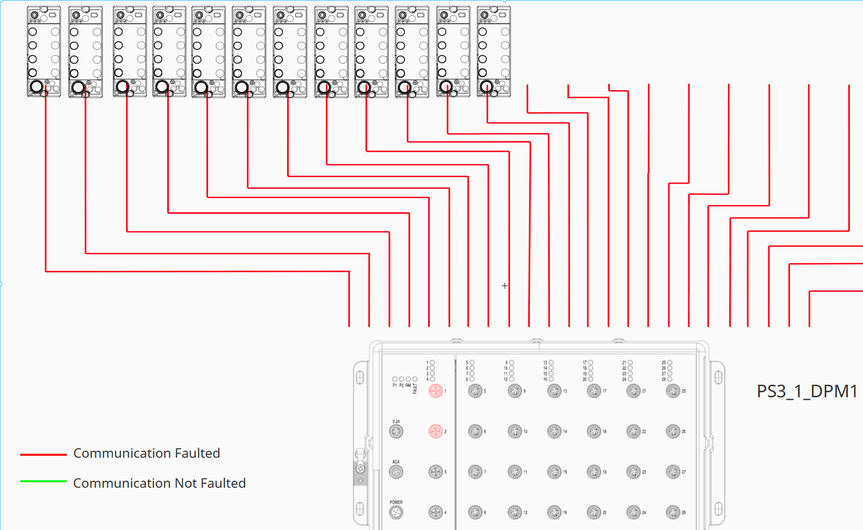Click the PS3_1_DPM1 device label

pyautogui.click(x=807, y=391)
